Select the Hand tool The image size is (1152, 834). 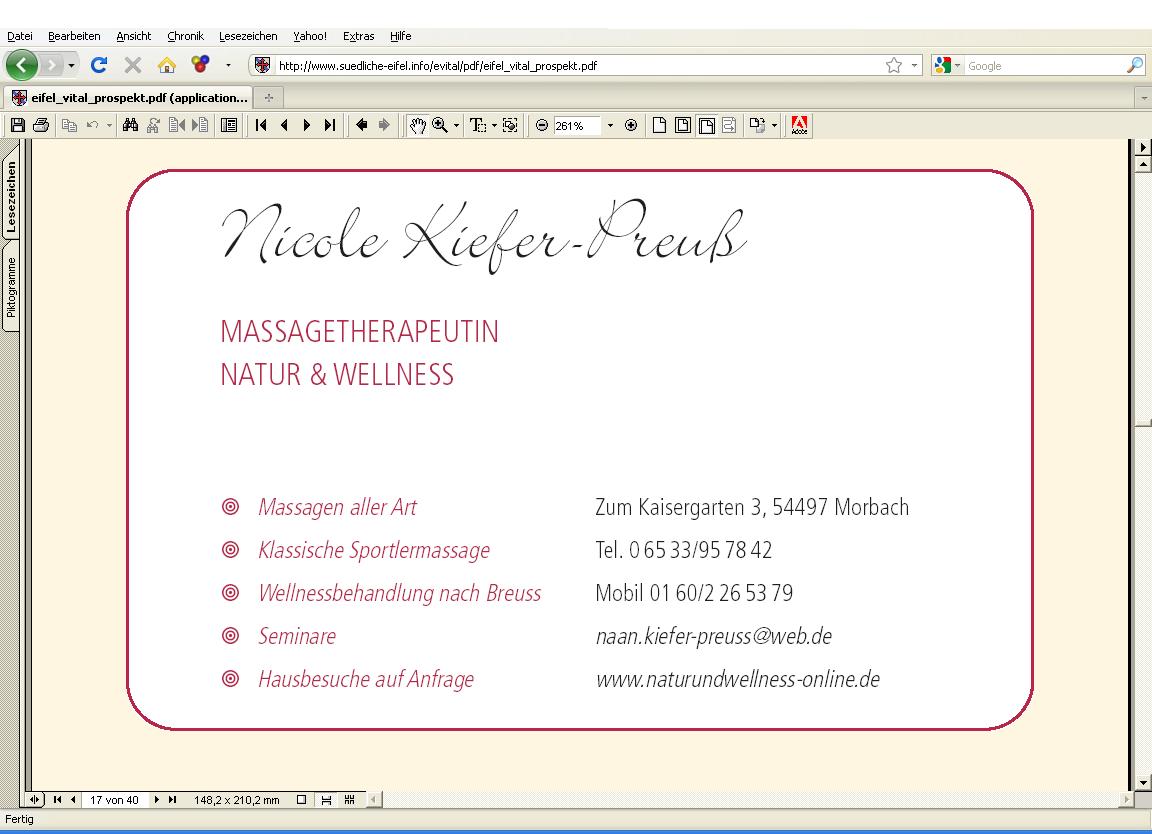click(x=418, y=125)
